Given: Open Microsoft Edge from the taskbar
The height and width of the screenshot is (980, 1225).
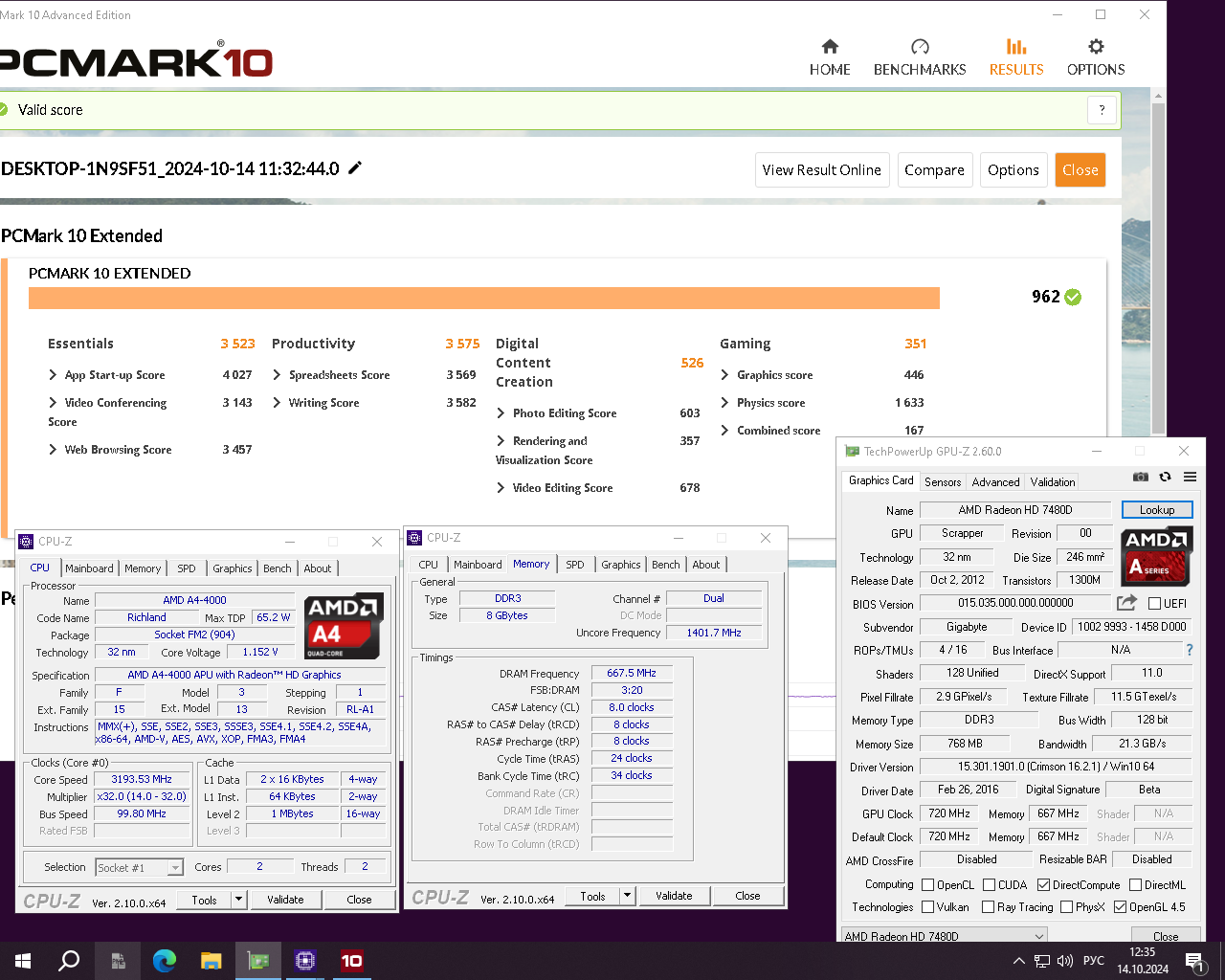Looking at the screenshot, I should pos(165,961).
